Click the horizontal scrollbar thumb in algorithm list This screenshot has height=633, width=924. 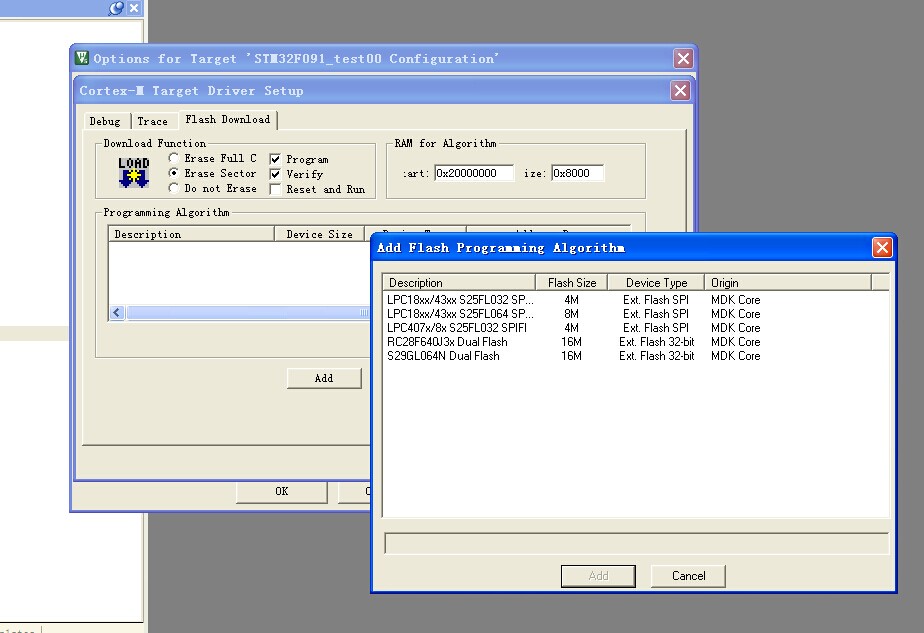[x=248, y=312]
